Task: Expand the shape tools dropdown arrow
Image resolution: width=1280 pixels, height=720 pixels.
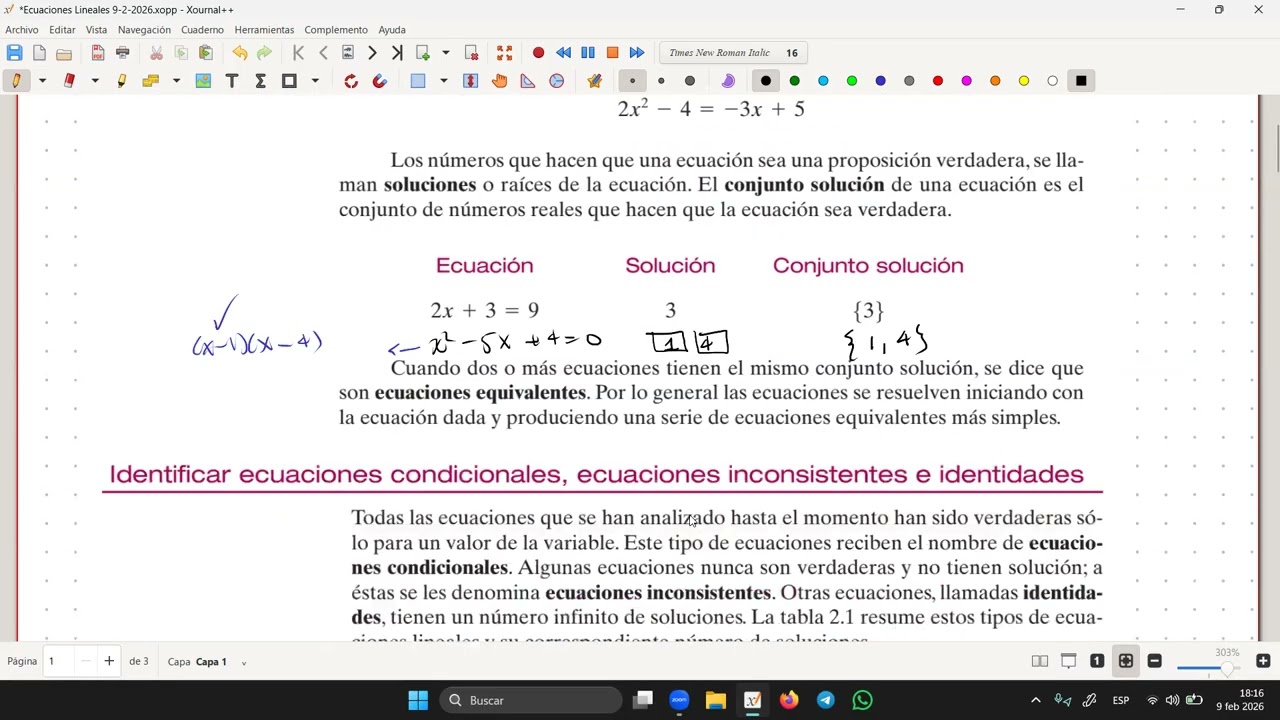Action: click(x=315, y=81)
